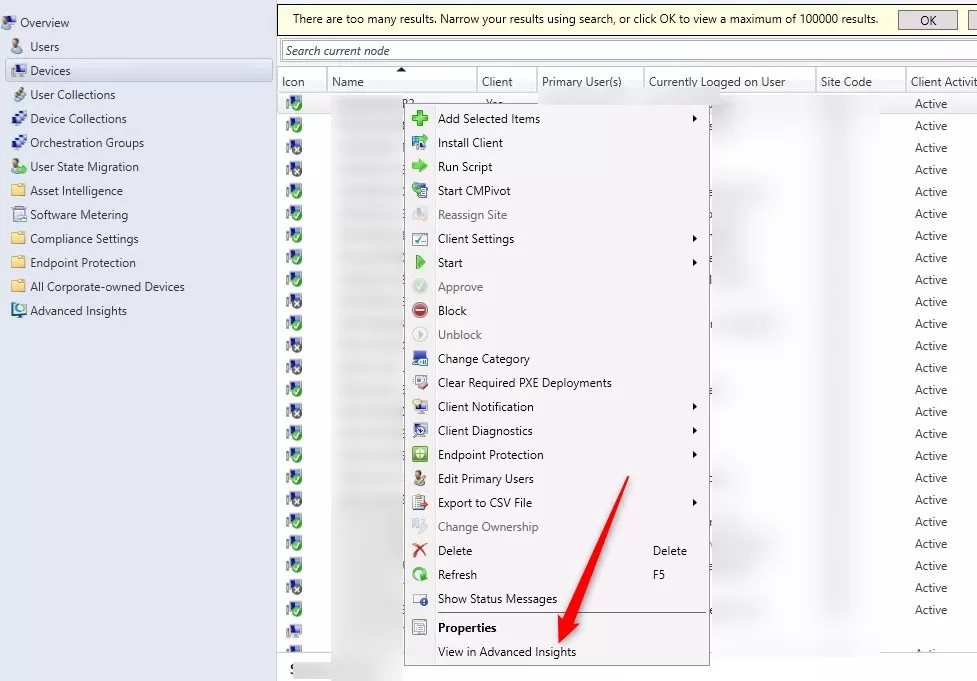Image resolution: width=977 pixels, height=681 pixels.
Task: Sort by the Client column header
Action: coord(507,82)
